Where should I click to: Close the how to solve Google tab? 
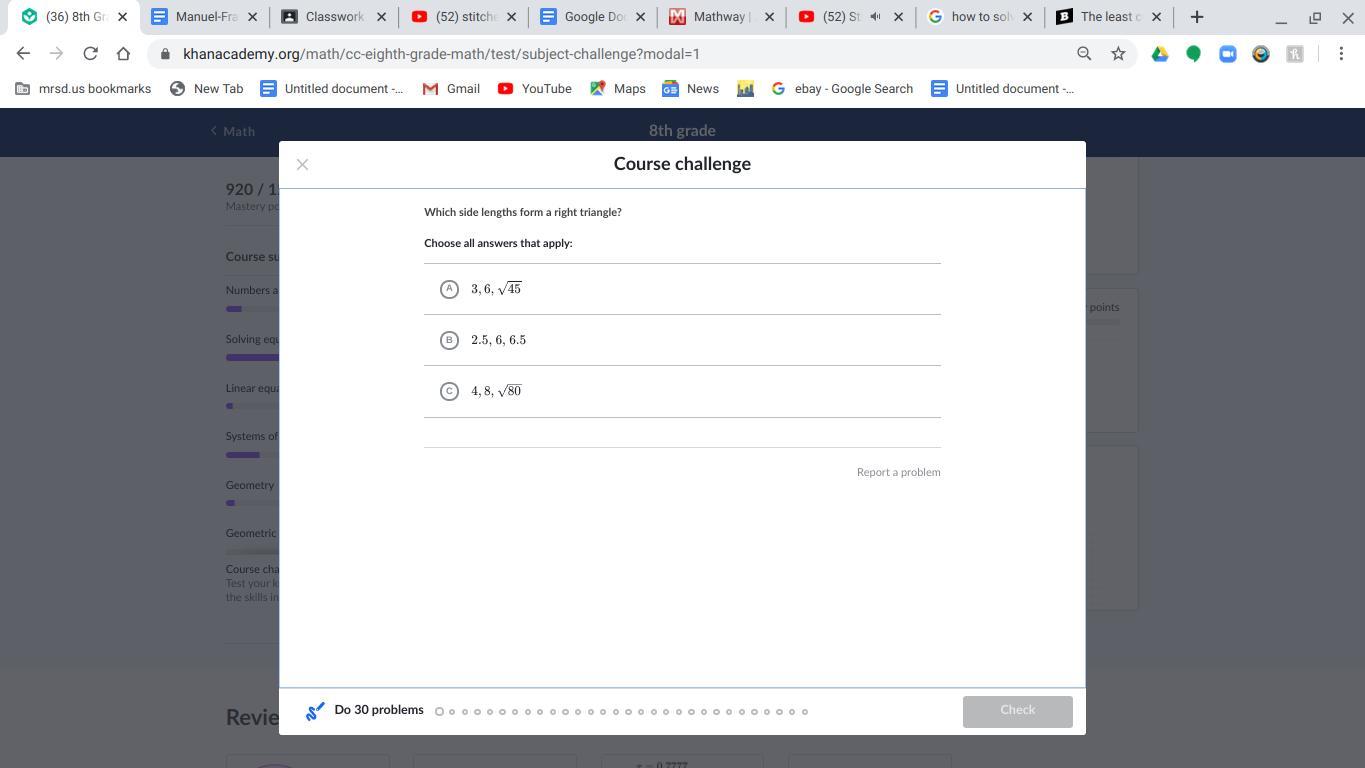[x=1027, y=17]
